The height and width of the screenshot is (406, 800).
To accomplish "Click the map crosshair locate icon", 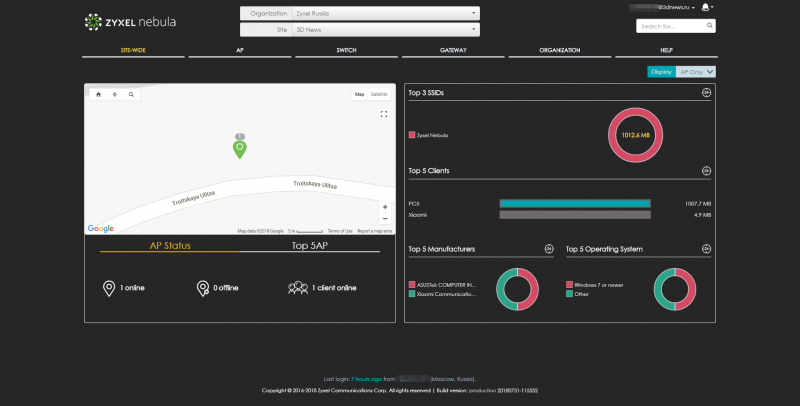I will [x=115, y=94].
